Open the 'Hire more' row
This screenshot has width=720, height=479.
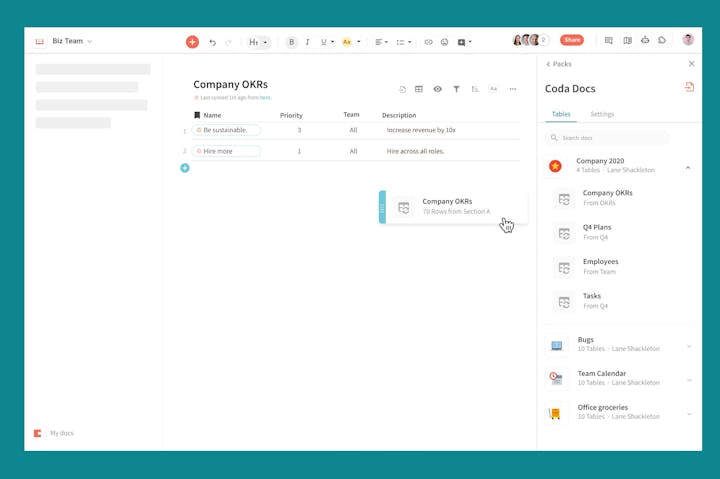(x=226, y=151)
